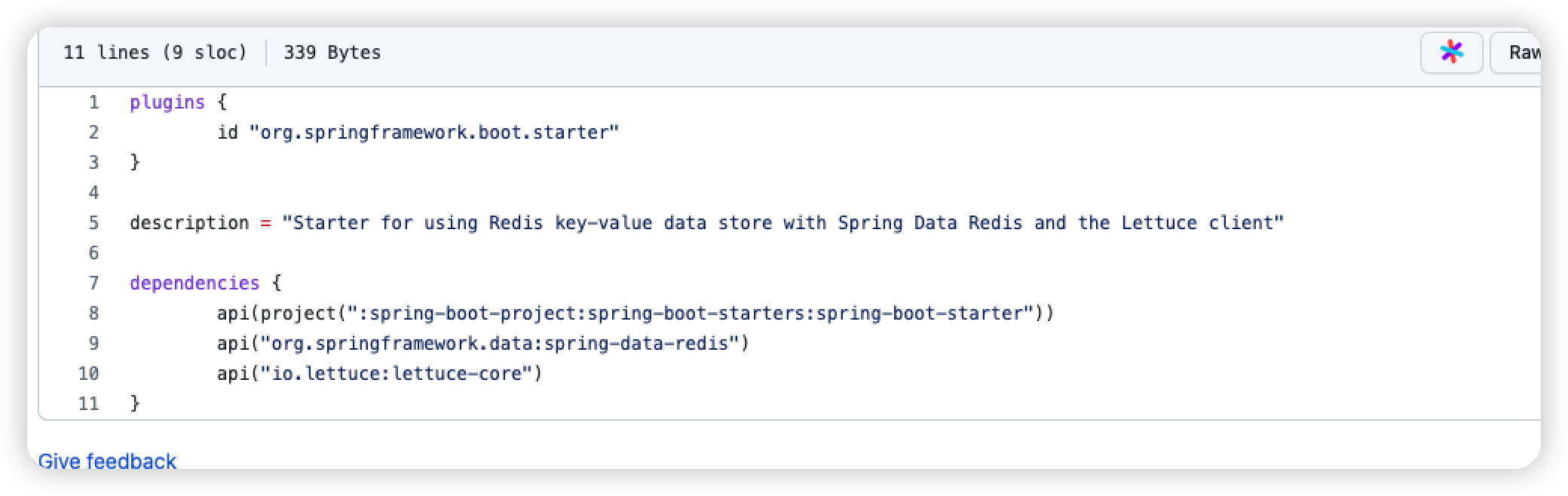Select line number 1 in the gutter
The width and height of the screenshot is (1568, 496).
[93, 102]
